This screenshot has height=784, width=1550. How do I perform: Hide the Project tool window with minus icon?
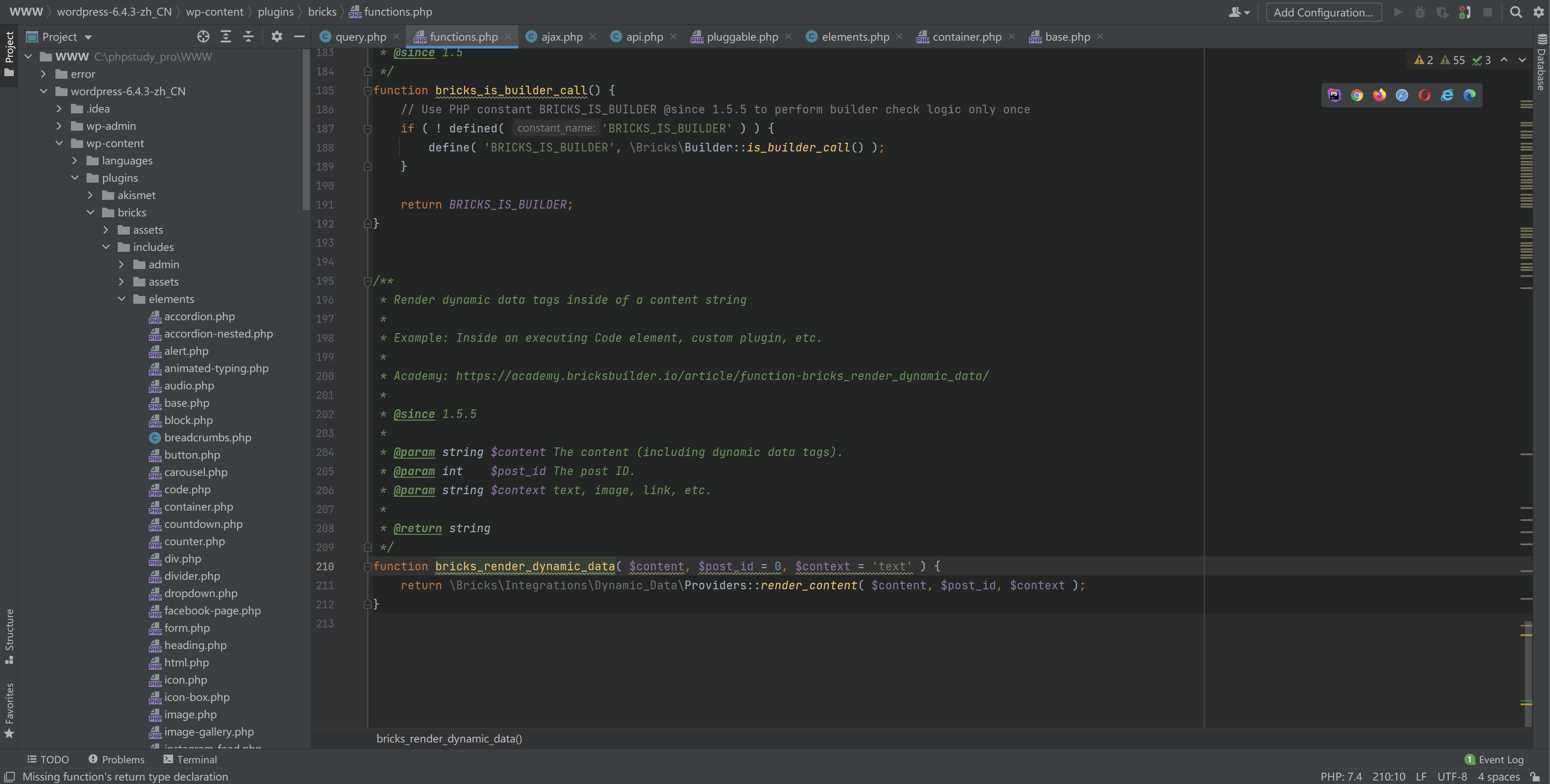pyautogui.click(x=299, y=37)
